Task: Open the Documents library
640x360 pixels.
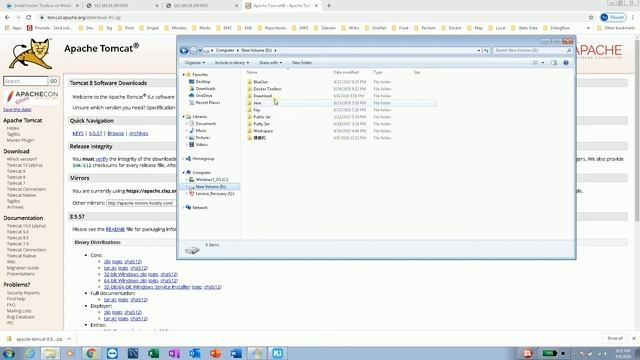Action: tap(205, 123)
